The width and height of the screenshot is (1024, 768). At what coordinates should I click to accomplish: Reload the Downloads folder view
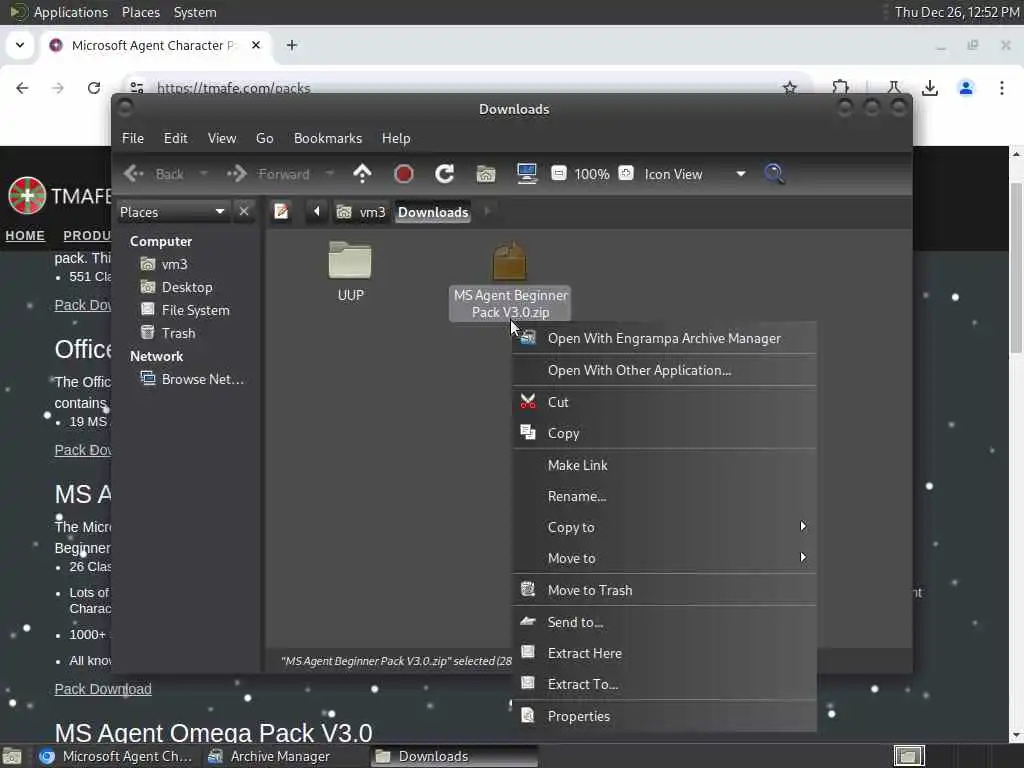point(445,174)
